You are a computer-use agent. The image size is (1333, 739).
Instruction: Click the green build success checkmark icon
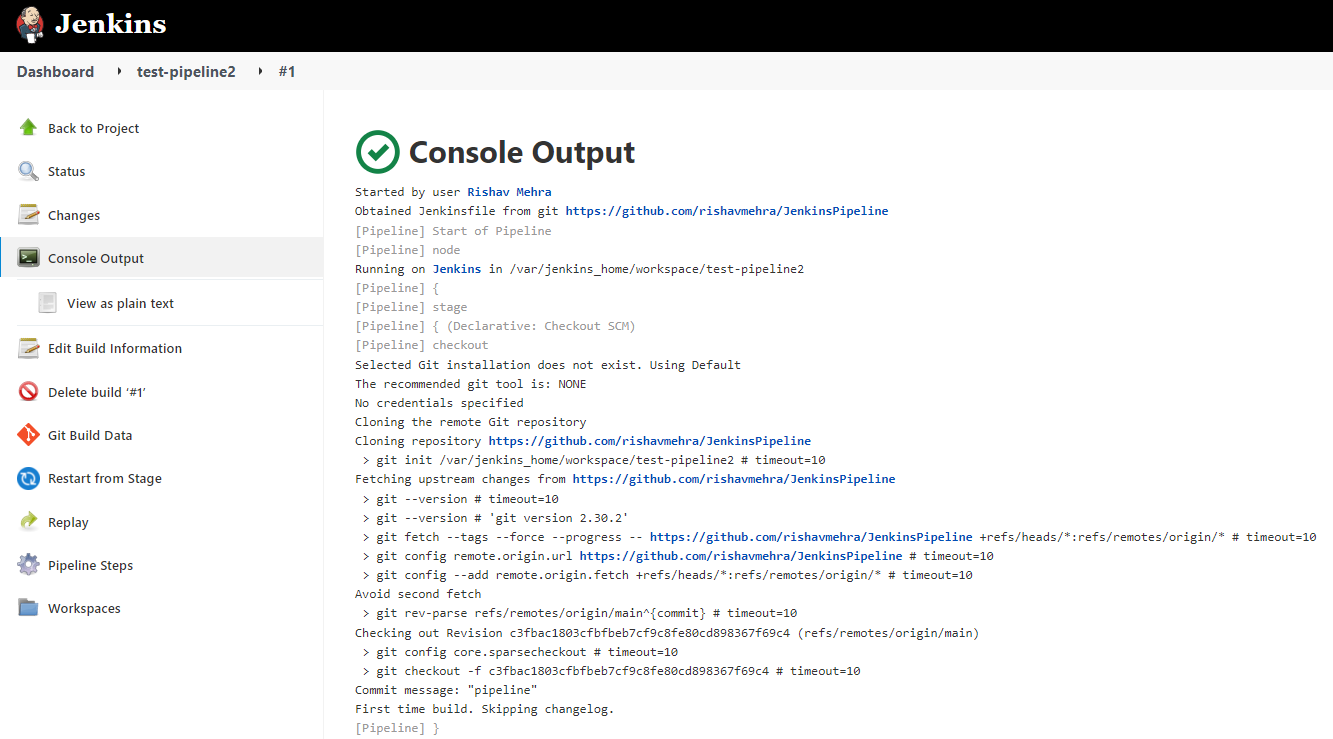[x=378, y=152]
